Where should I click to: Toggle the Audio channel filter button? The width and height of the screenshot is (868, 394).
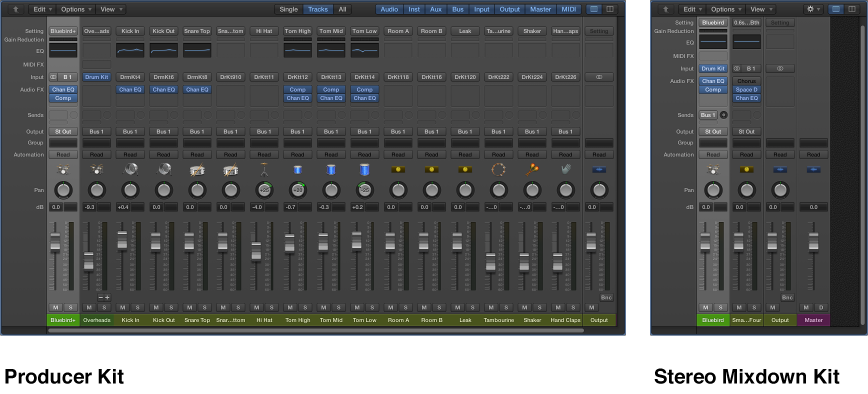pos(389,9)
